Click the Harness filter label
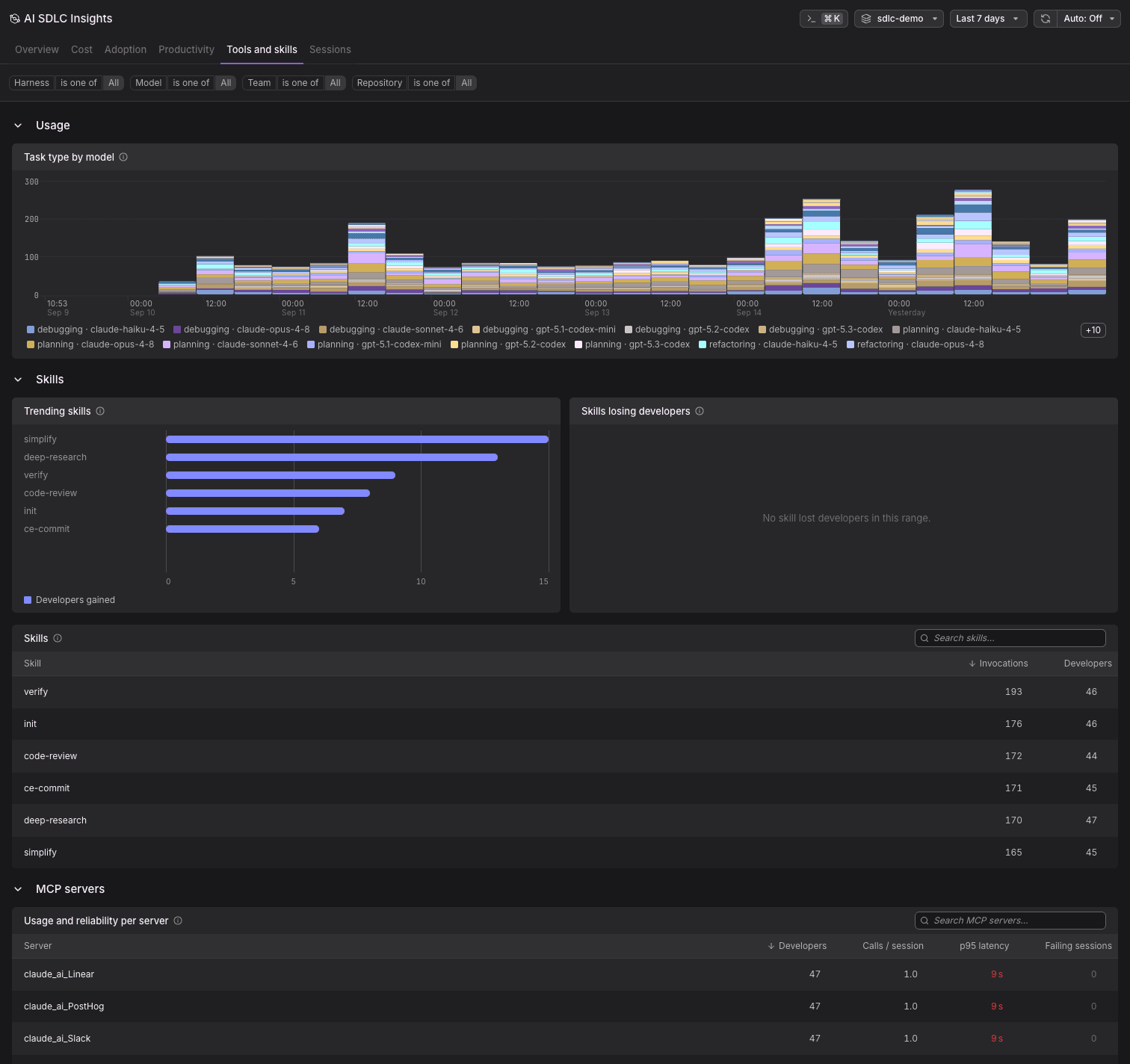 point(31,83)
